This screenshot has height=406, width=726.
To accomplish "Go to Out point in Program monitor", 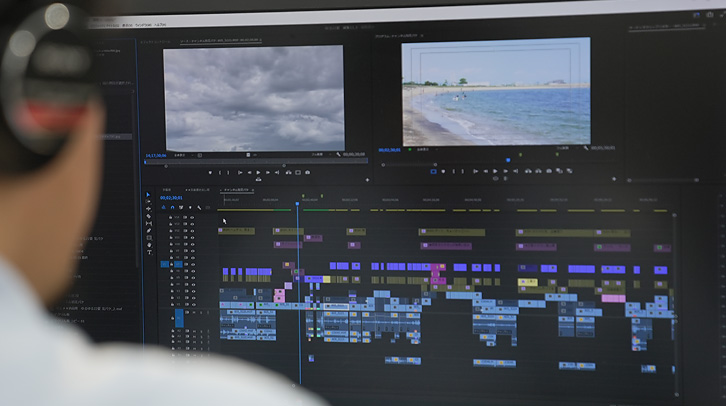I will click(x=515, y=171).
